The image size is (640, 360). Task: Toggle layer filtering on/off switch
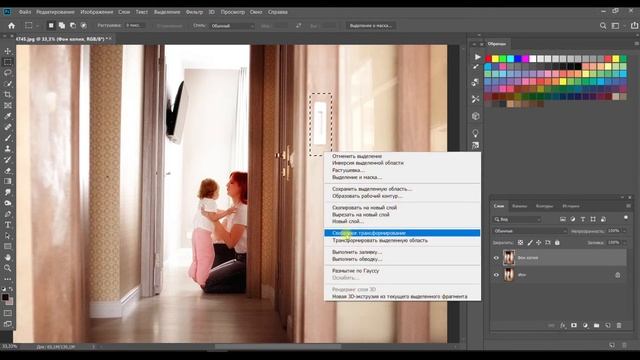(626, 218)
